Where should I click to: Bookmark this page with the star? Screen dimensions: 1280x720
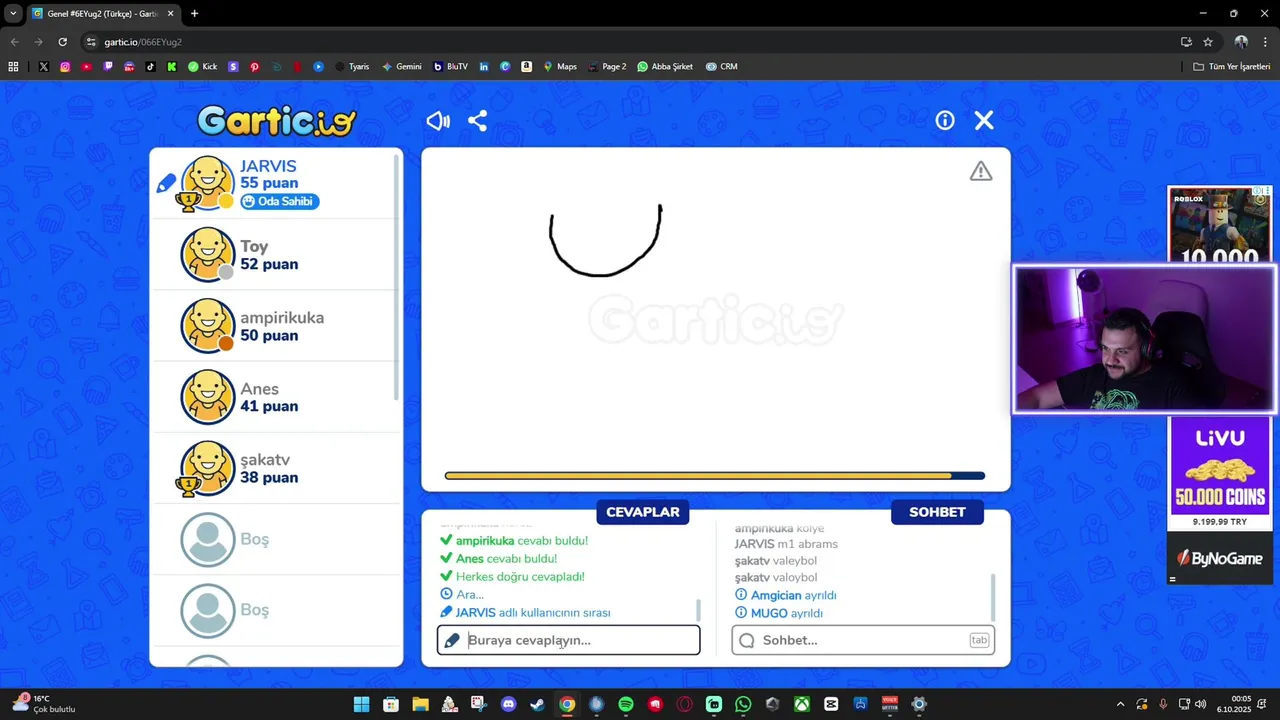pos(1208,42)
